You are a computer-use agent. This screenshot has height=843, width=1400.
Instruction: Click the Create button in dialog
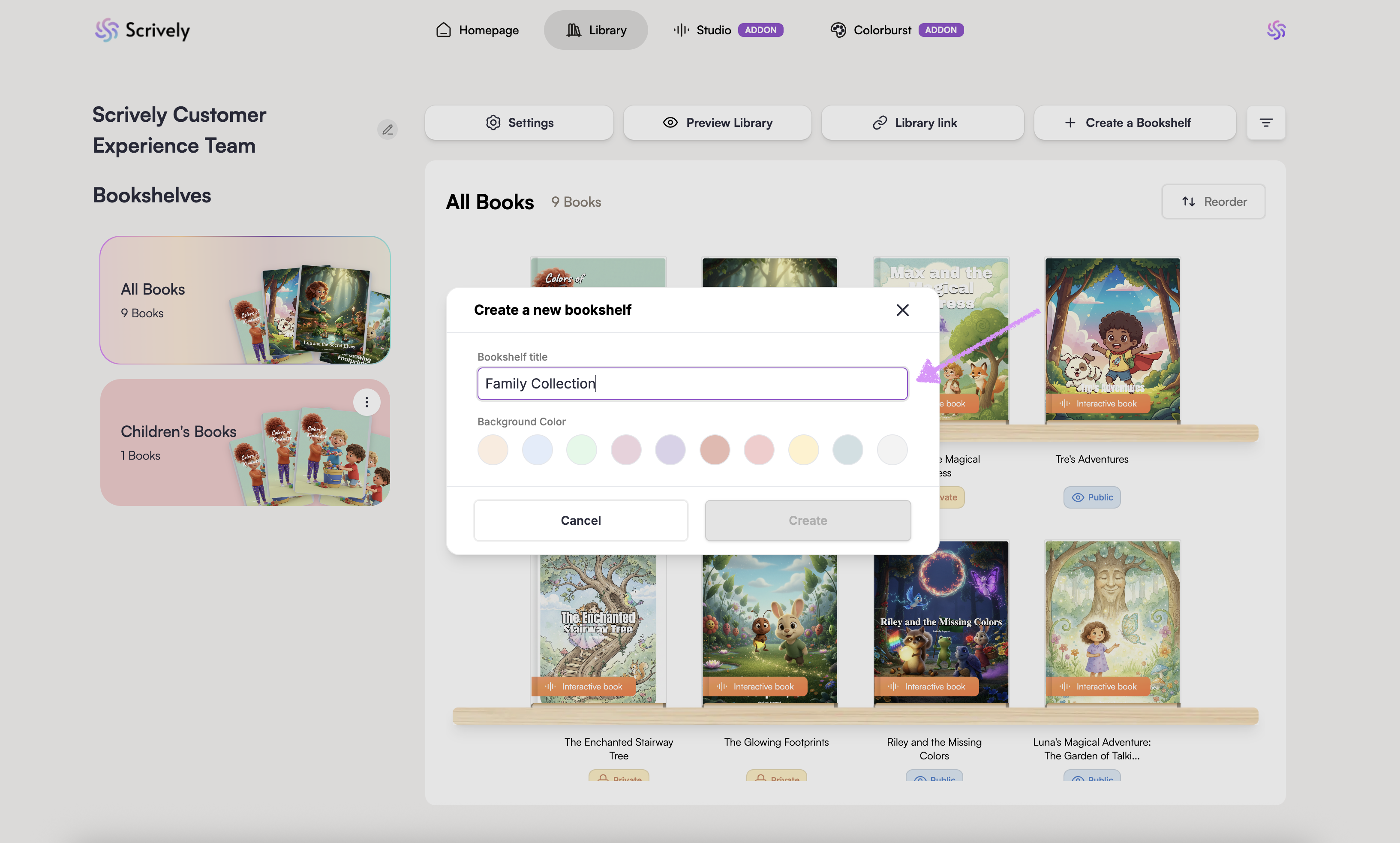(807, 521)
